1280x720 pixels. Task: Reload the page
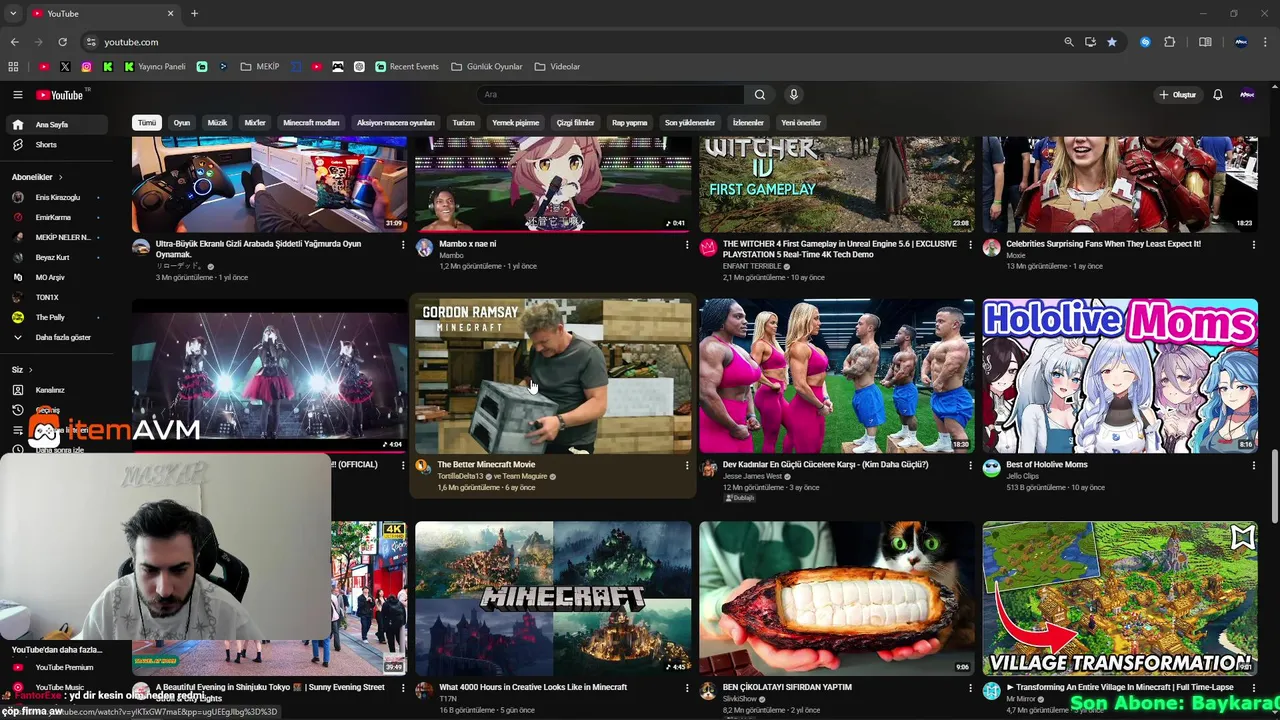pos(62,42)
